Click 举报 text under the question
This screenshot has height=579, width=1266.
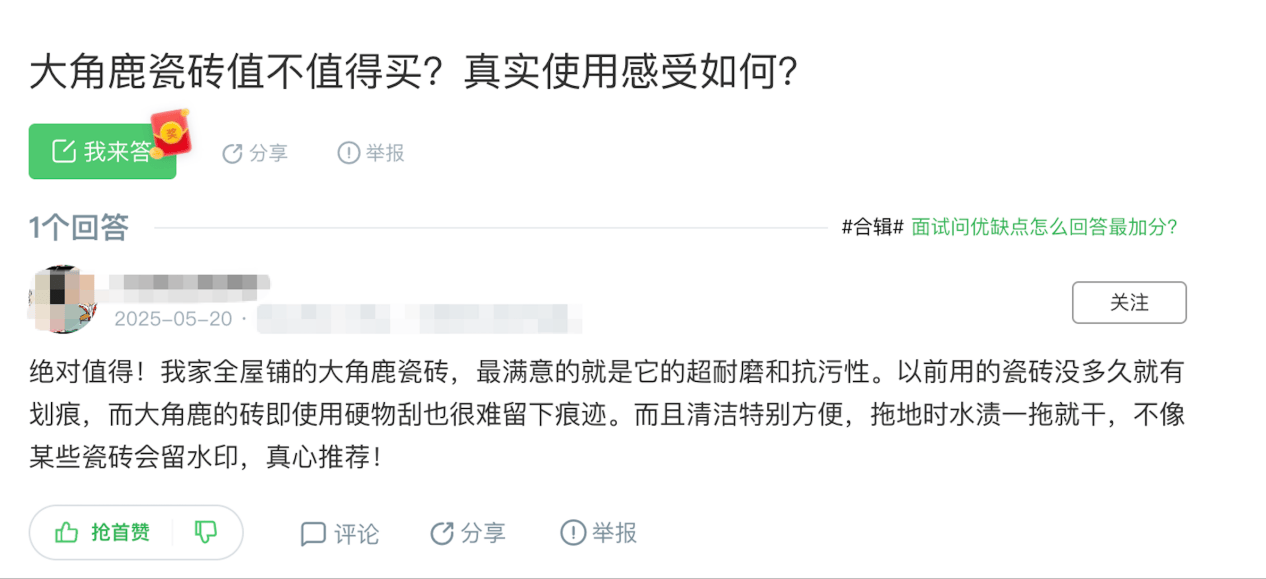385,153
